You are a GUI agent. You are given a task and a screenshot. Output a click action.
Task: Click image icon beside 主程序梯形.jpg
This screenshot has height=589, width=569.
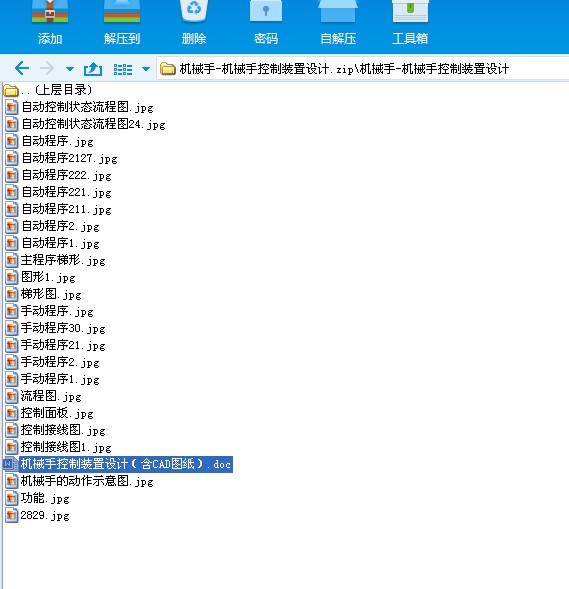pyautogui.click(x=12, y=260)
